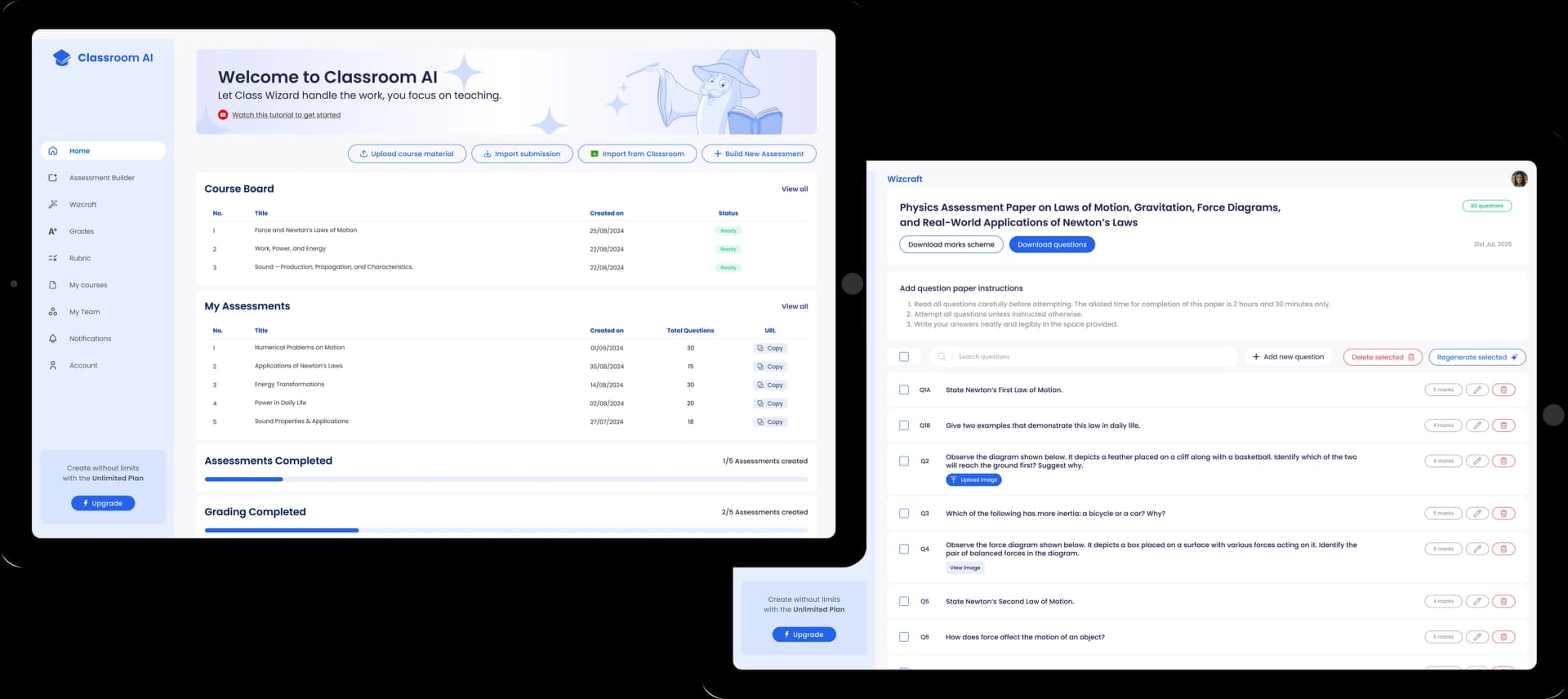
Task: Edit question Q5 with pencil icon
Action: [x=1477, y=602]
